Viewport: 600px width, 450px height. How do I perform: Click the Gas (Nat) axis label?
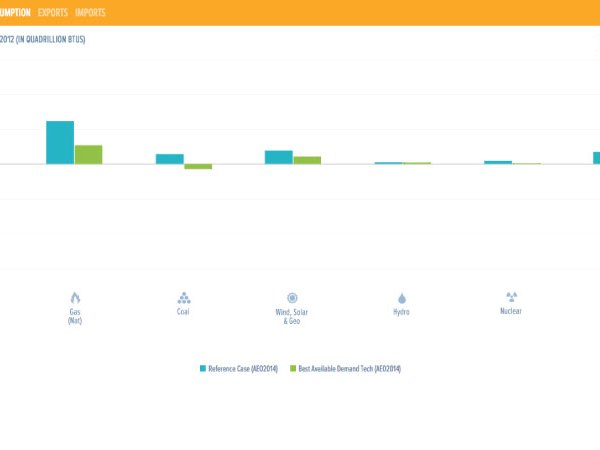(75, 316)
